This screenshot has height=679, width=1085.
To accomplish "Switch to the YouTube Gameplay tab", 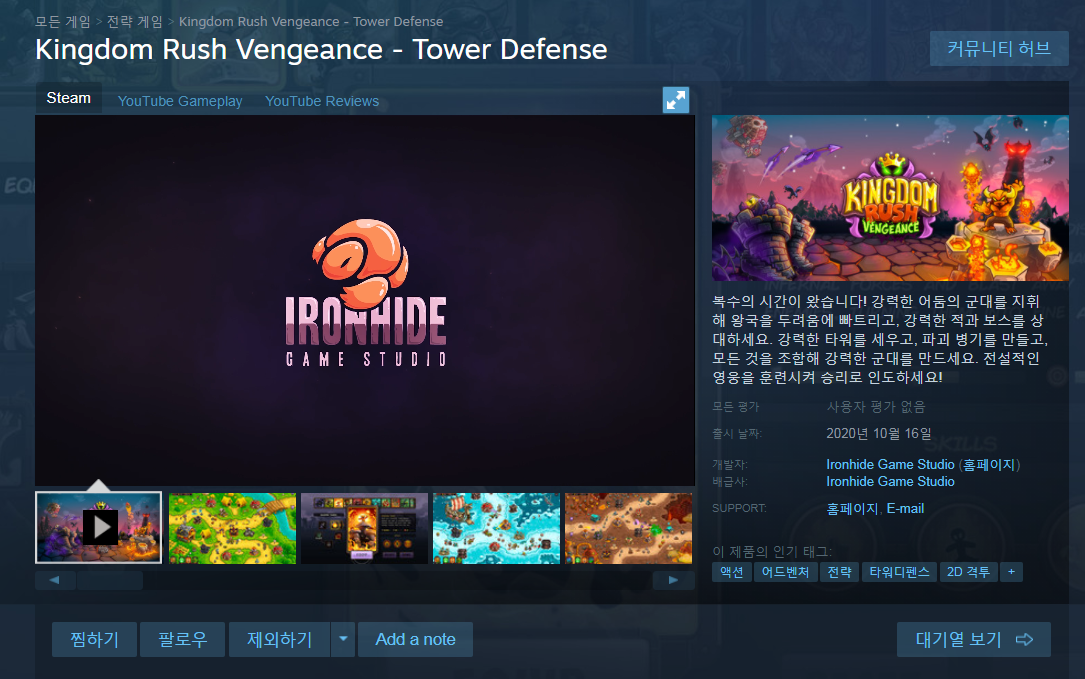I will tap(180, 101).
